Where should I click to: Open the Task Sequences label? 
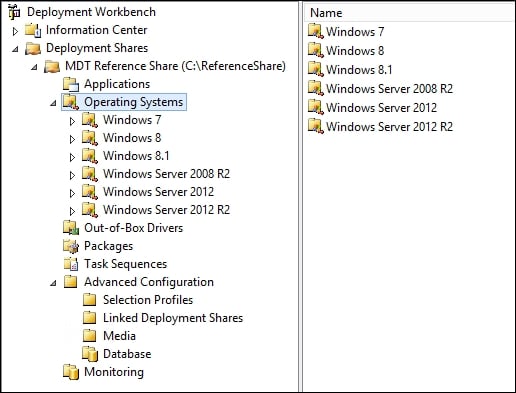coord(125,264)
